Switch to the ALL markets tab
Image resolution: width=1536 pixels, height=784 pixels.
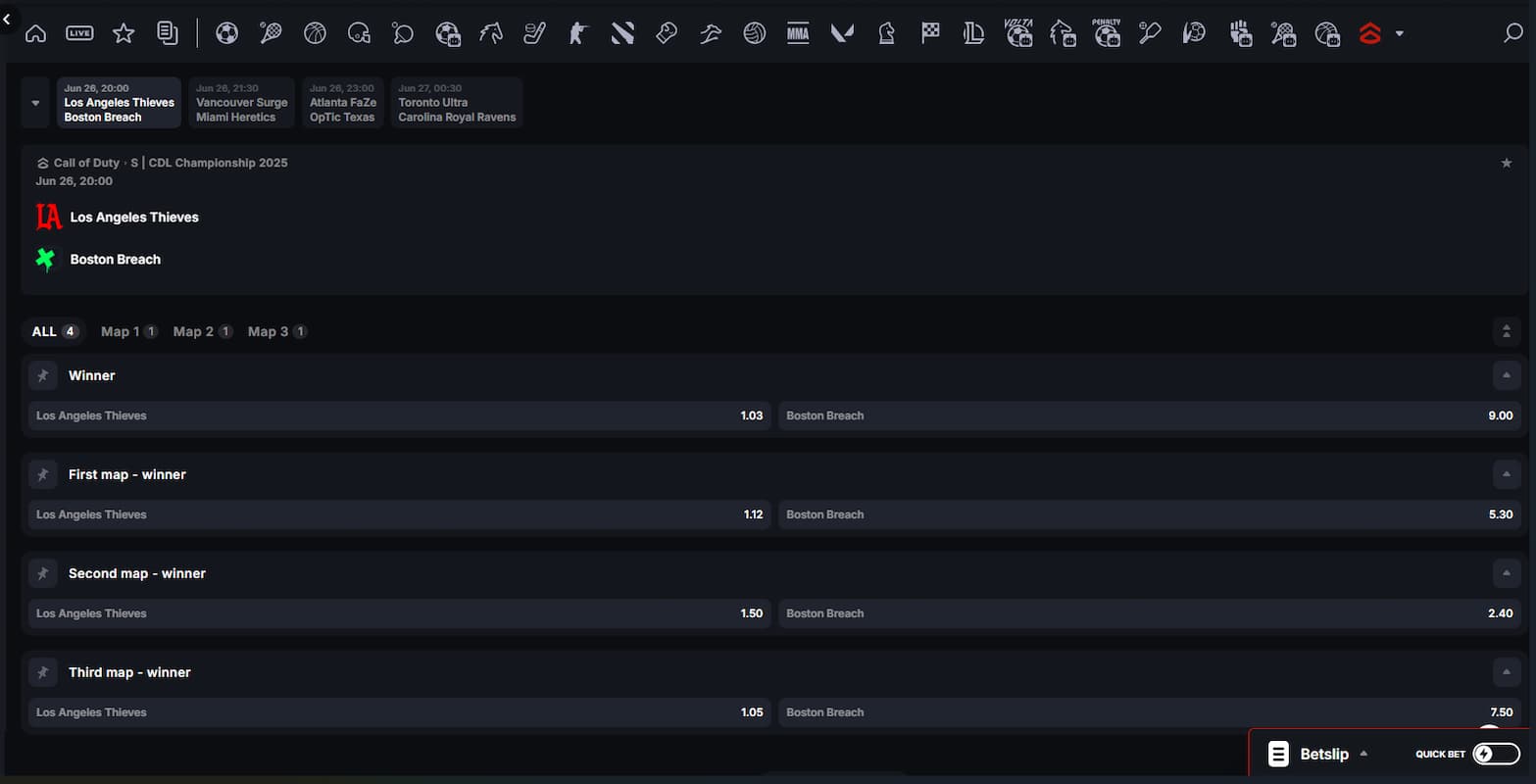click(55, 331)
